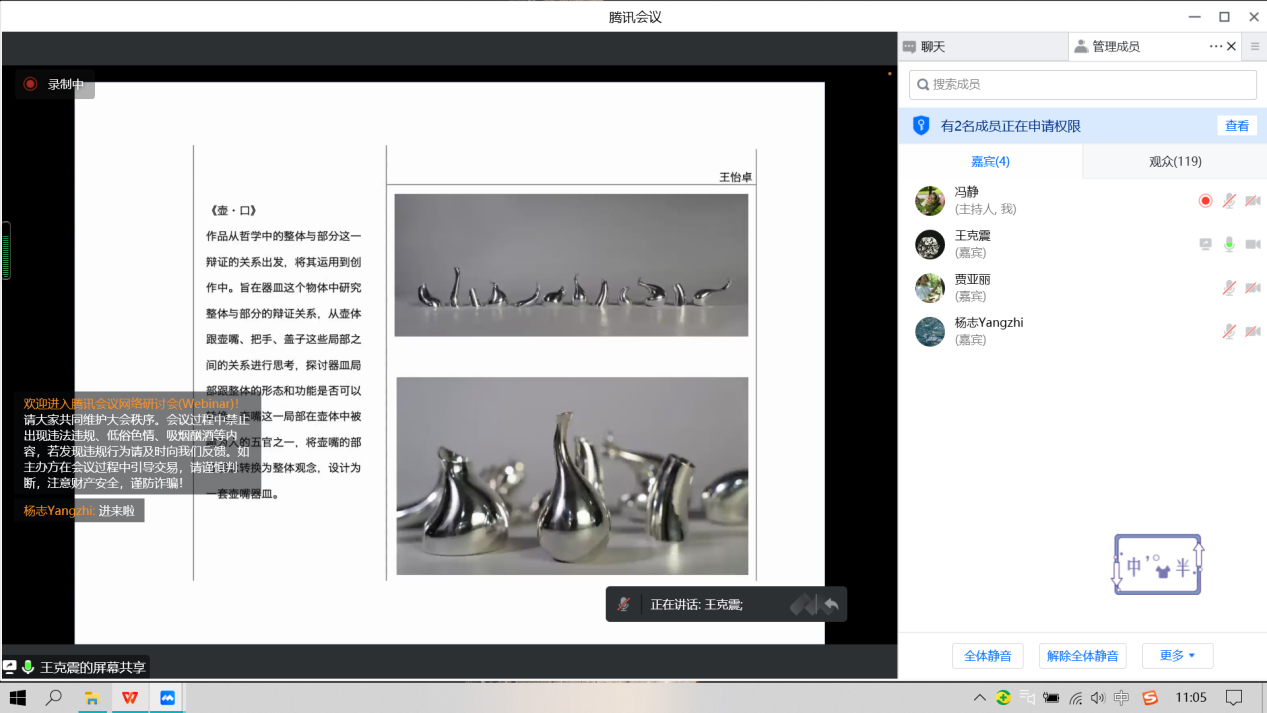Open the side panel hamburger menu
Viewport: 1267px width, 713px height.
click(1255, 46)
